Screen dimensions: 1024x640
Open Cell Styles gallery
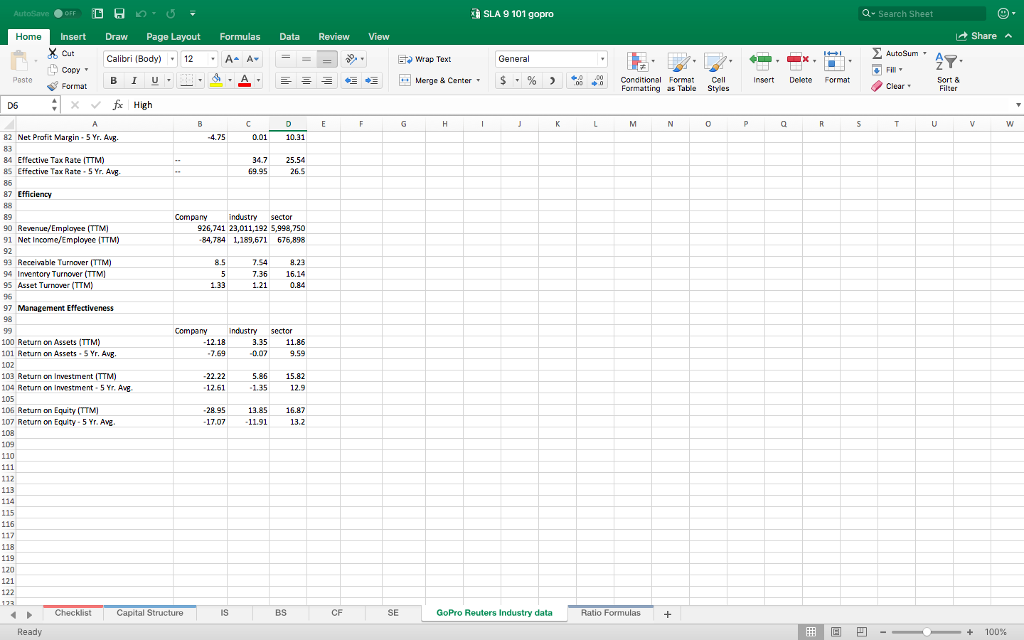(x=718, y=71)
